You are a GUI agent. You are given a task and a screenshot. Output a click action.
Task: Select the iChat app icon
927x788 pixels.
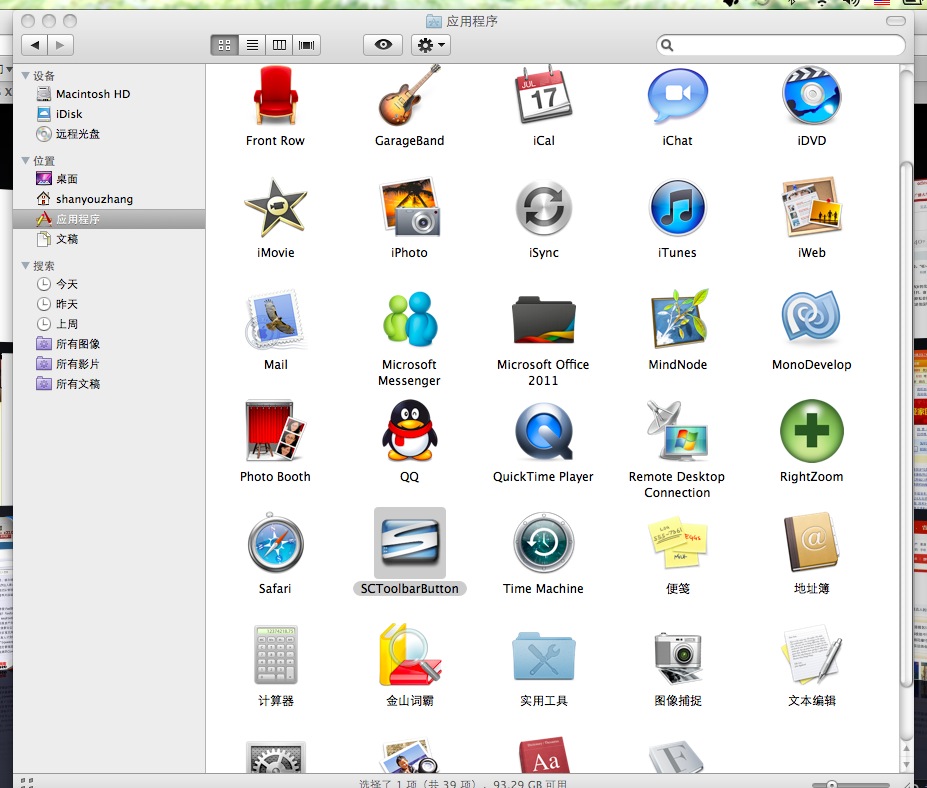(678, 96)
